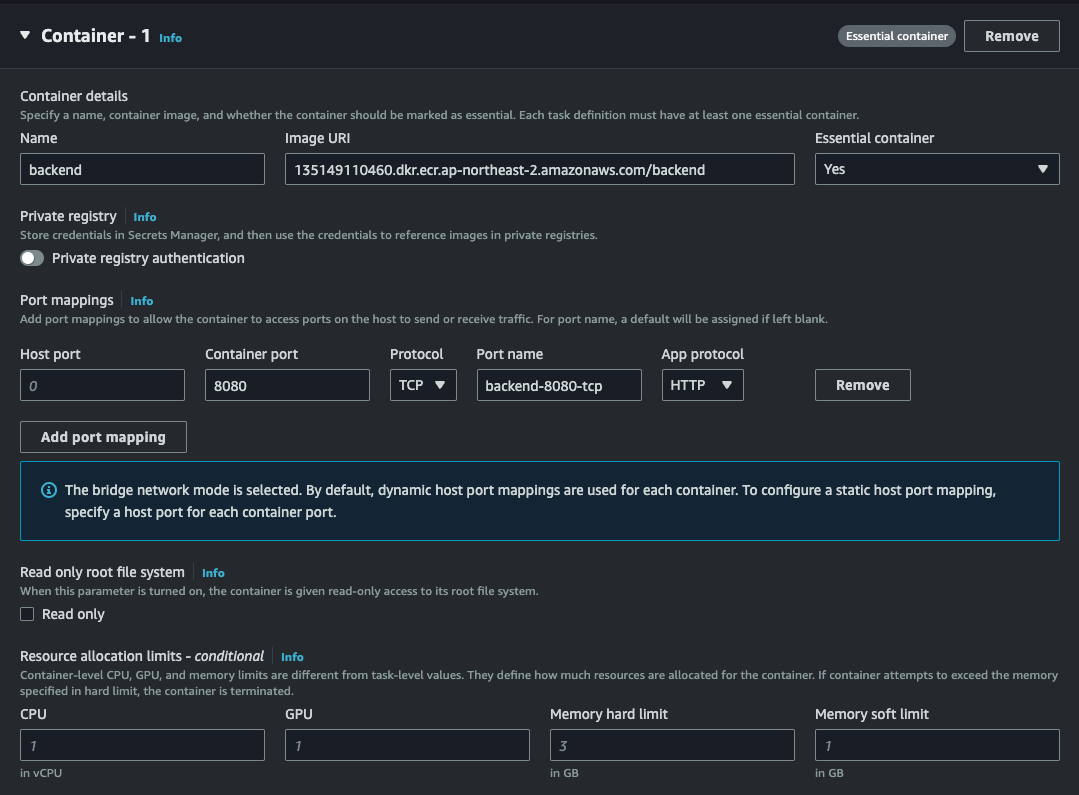
Task: Click the Memory hard limit field
Action: tap(672, 745)
